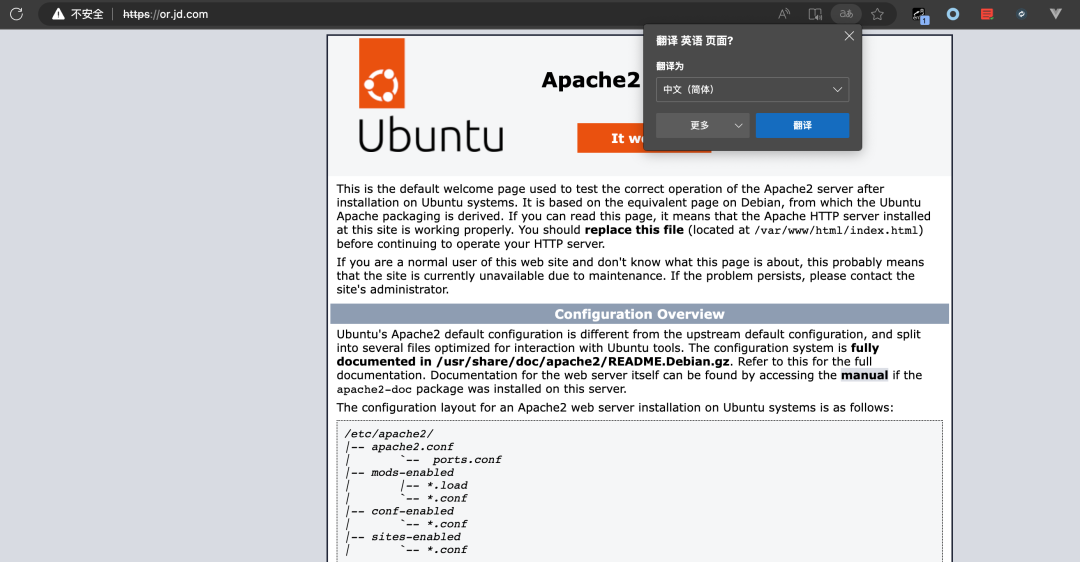The width and height of the screenshot is (1080, 562).
Task: Click the blue circle extension icon
Action: point(953,14)
